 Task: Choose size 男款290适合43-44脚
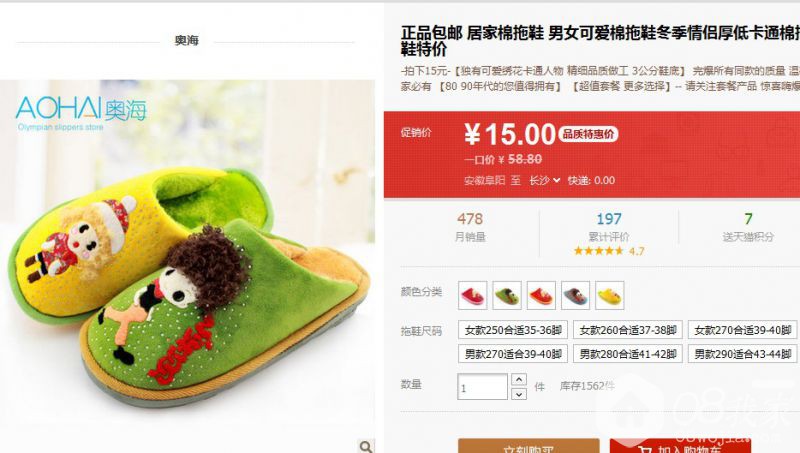click(x=742, y=354)
